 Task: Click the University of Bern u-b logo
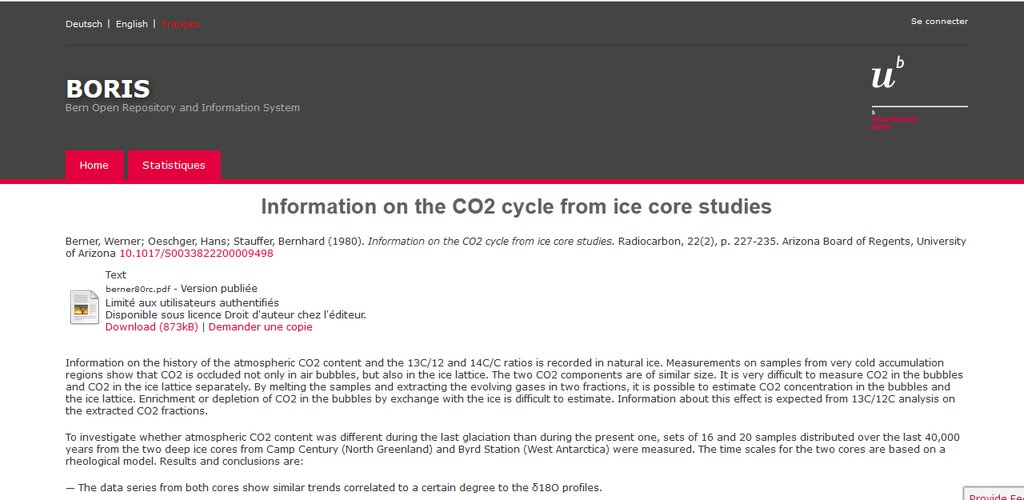[887, 74]
